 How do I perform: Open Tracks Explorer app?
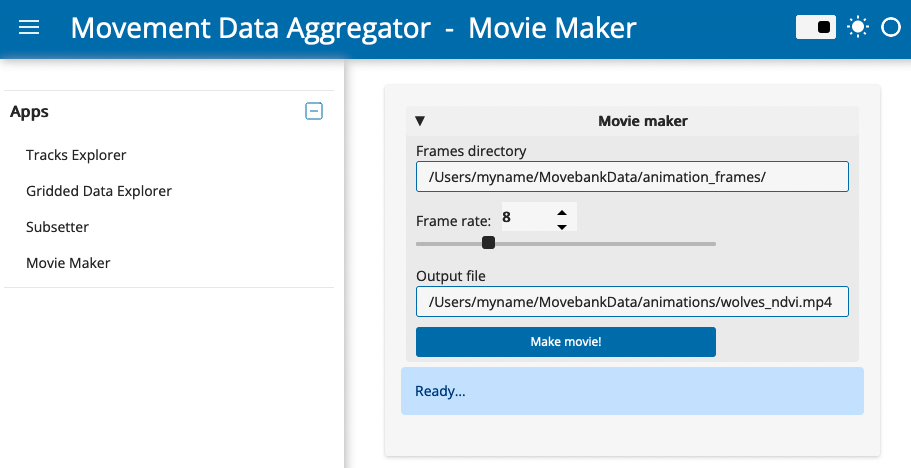[x=76, y=155]
